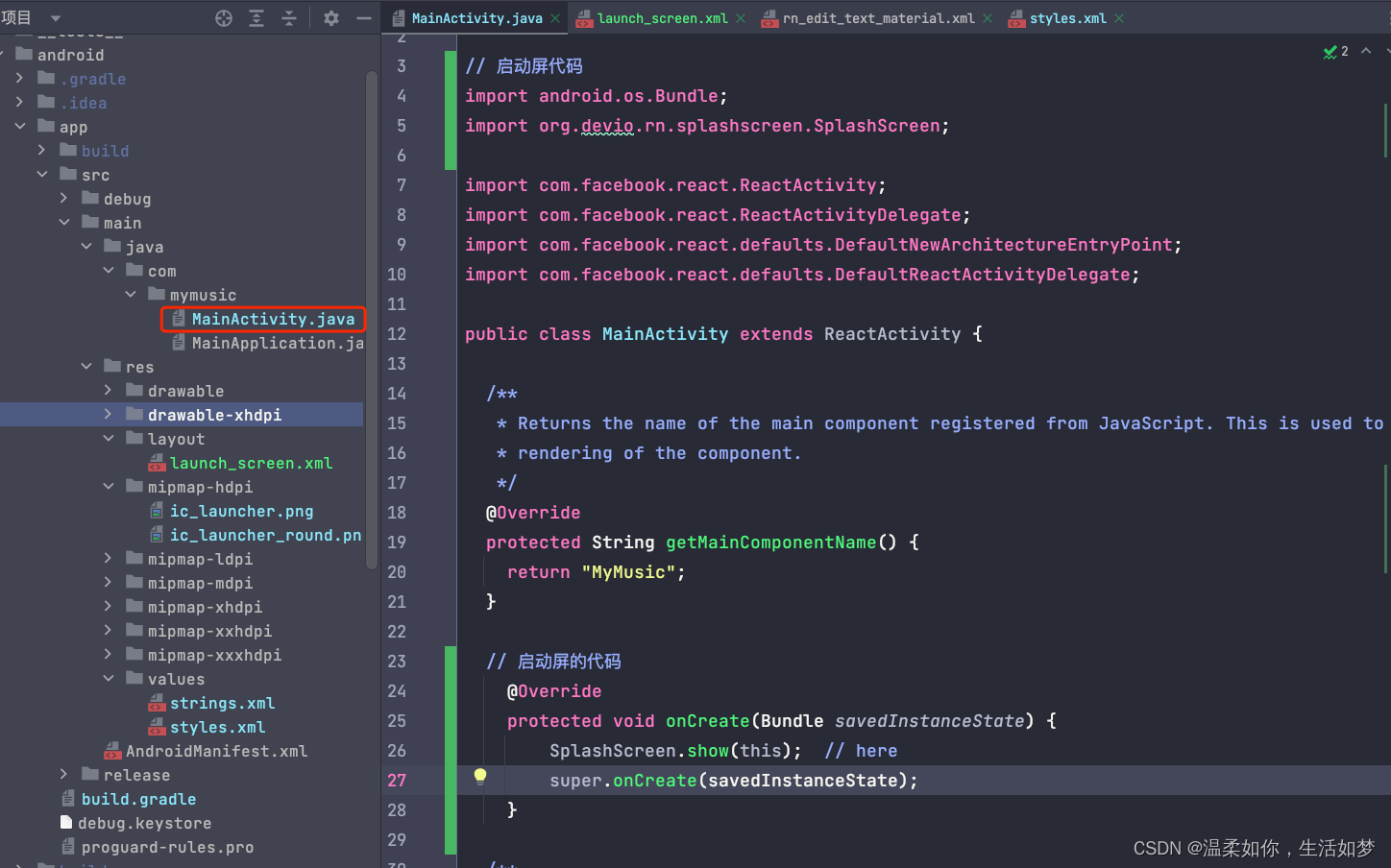
Task: Close the rn_edit_text_material.xml tab
Action: click(x=989, y=17)
